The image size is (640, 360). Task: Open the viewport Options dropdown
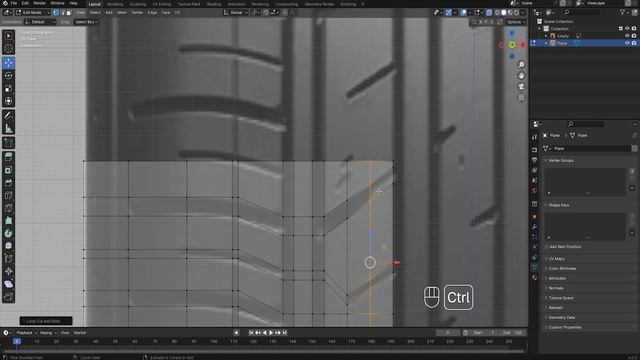tap(515, 22)
